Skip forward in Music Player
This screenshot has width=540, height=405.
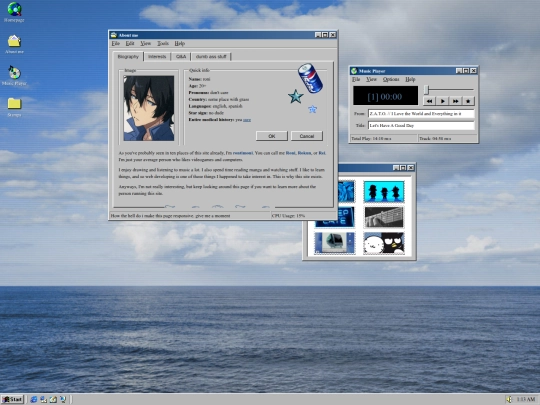(x=455, y=101)
